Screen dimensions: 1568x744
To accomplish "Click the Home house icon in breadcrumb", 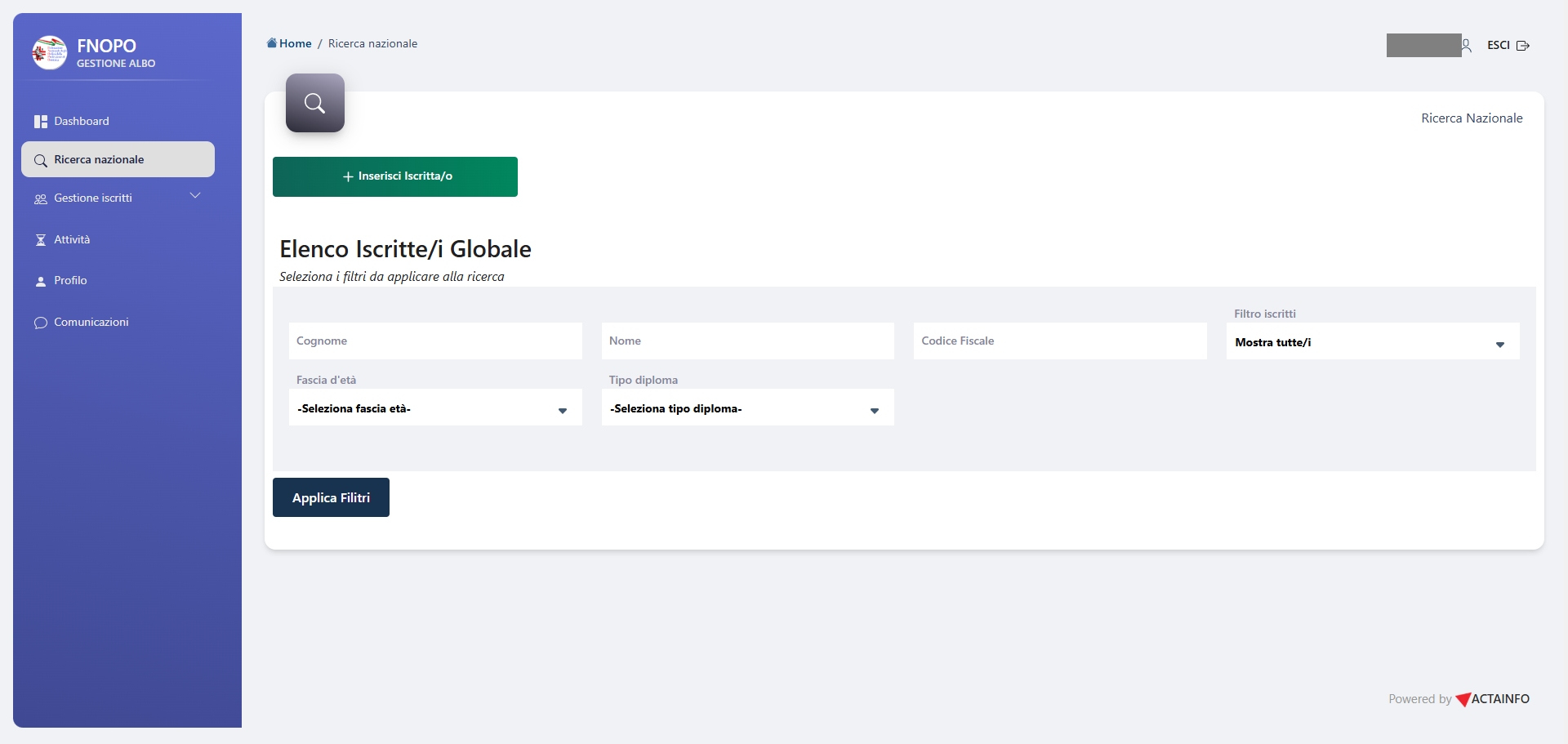I will (272, 43).
